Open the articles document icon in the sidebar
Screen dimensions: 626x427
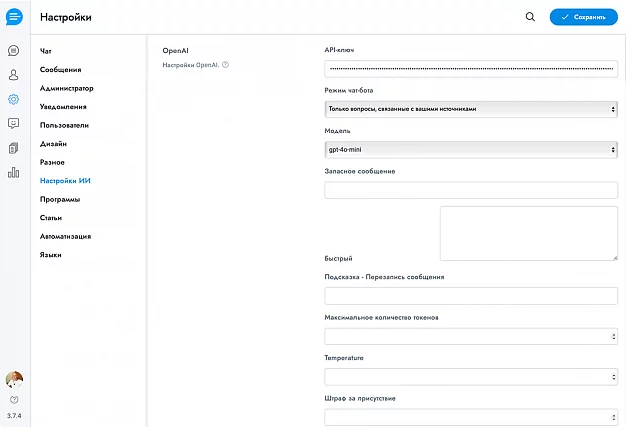click(x=13, y=148)
